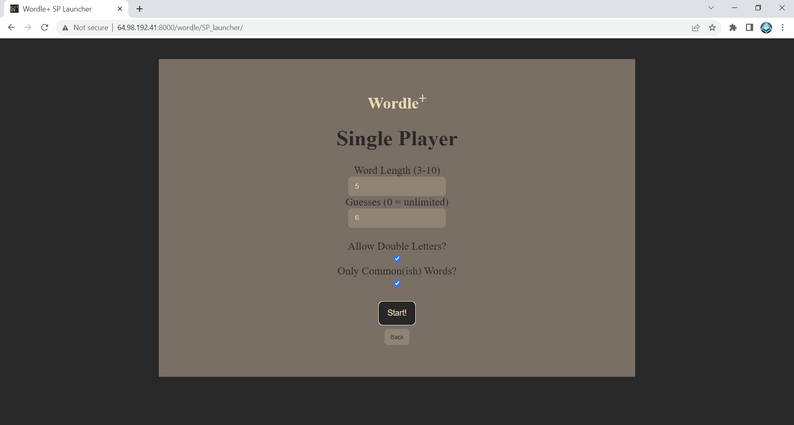The image size is (794, 425).
Task: Click the Word Length (3-10) label
Action: point(396,170)
